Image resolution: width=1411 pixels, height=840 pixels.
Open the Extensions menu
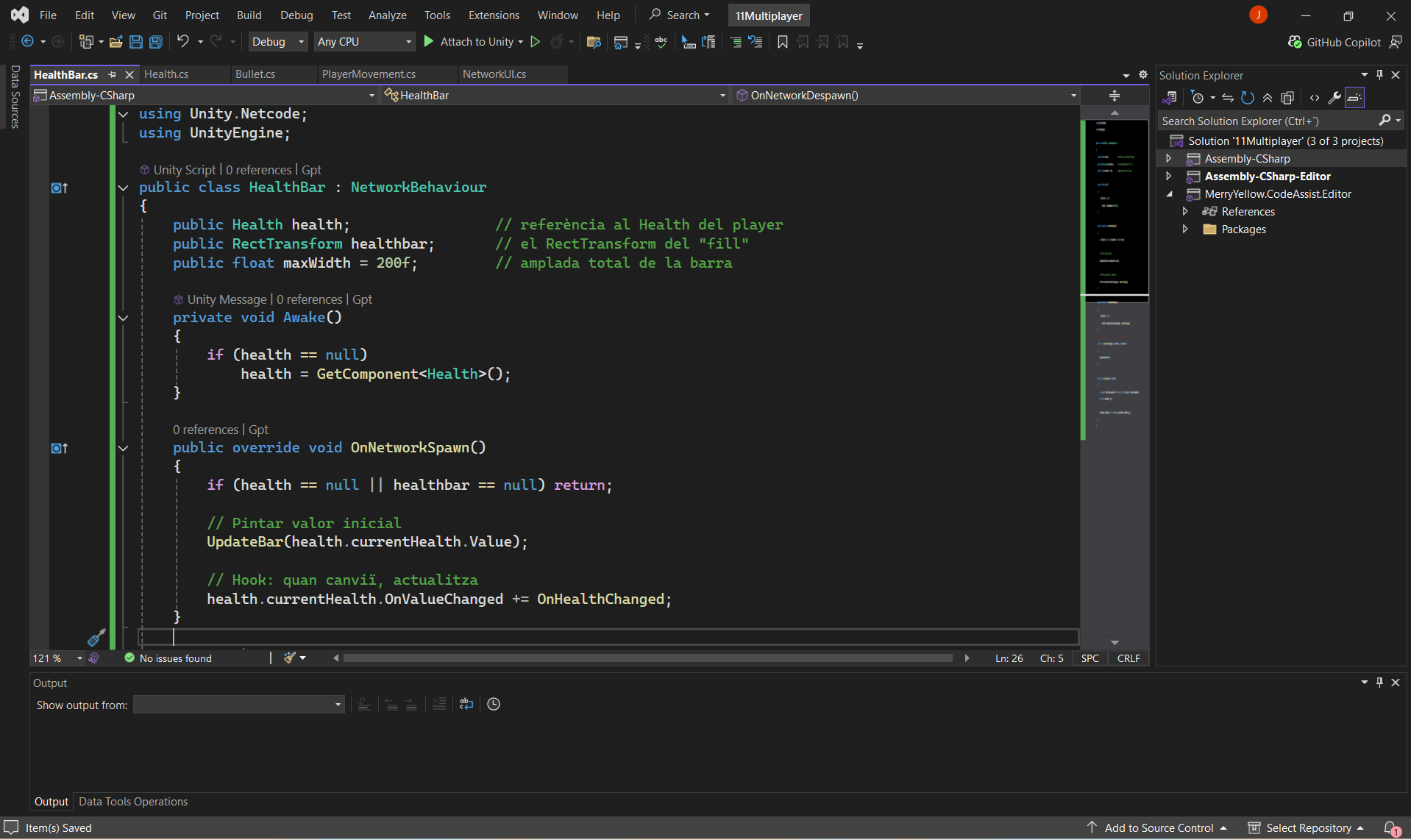tap(493, 15)
